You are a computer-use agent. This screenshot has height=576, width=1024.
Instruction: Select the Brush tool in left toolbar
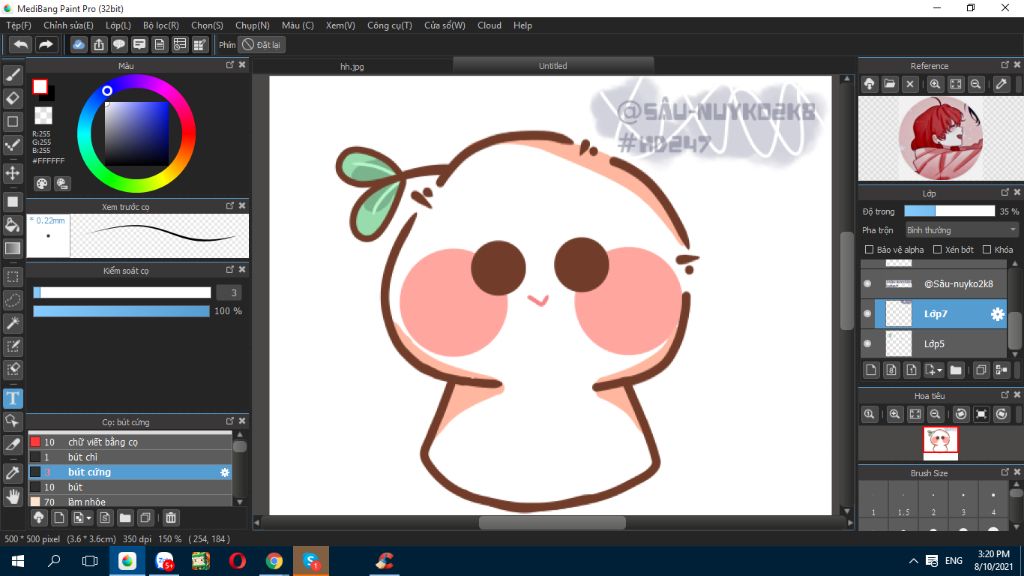tap(12, 75)
